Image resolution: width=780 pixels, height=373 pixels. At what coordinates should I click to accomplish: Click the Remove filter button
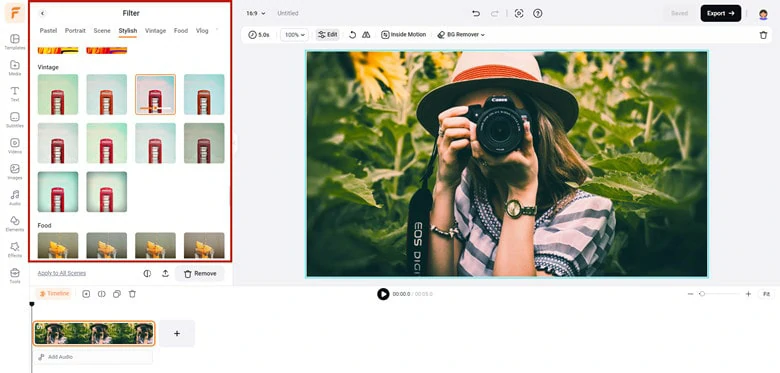point(199,274)
